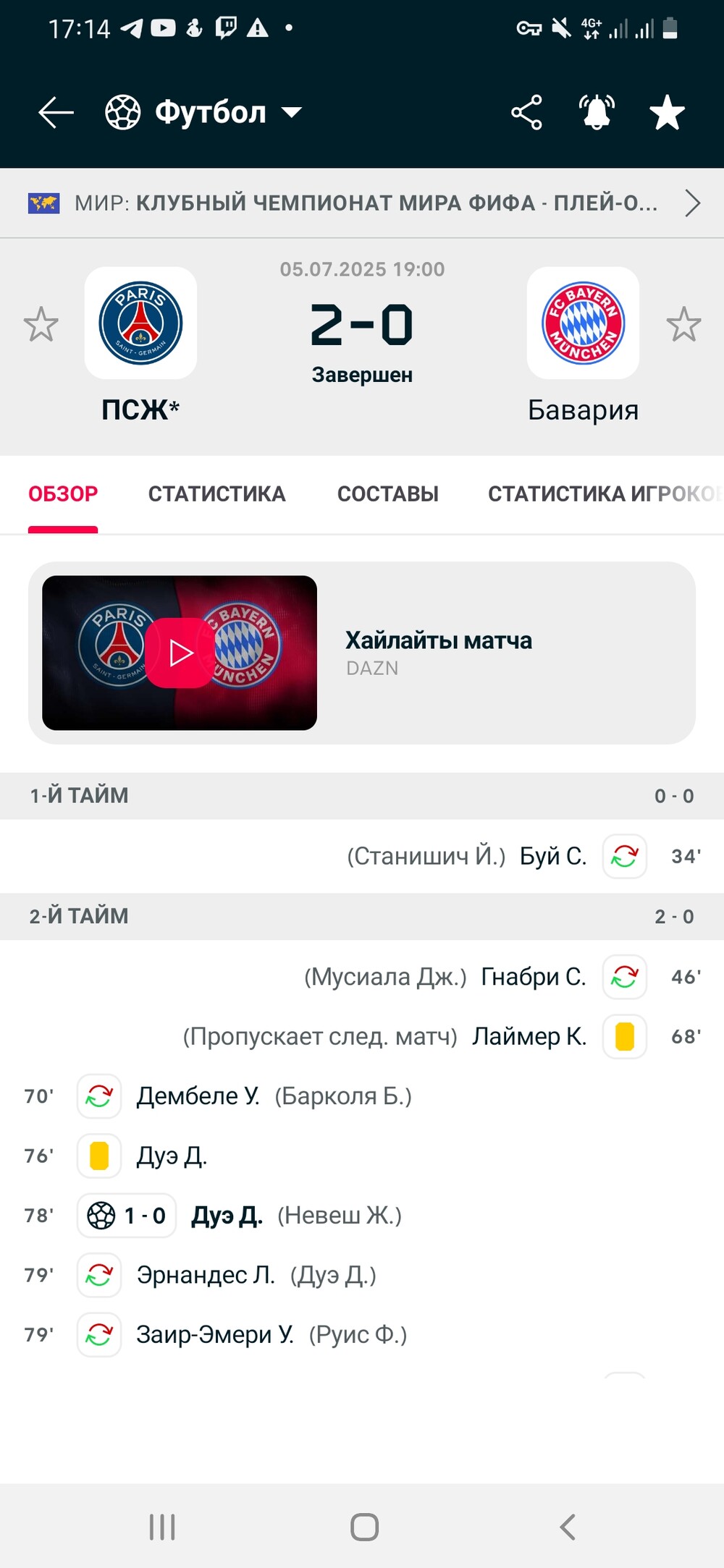Switch to the СТАТИСТИКА tab
This screenshot has width=724, height=1568.
tap(216, 494)
